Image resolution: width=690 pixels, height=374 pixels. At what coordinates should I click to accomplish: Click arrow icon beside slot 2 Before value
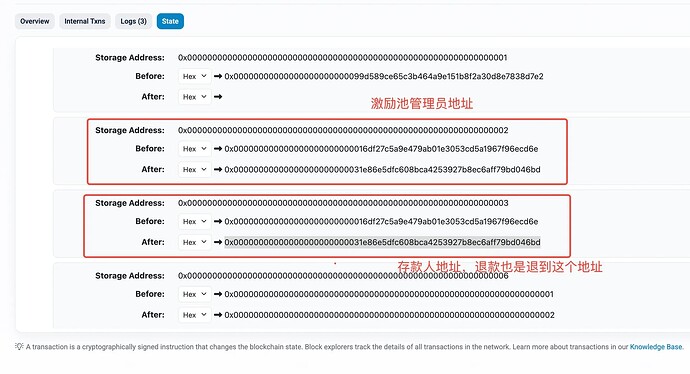click(218, 149)
